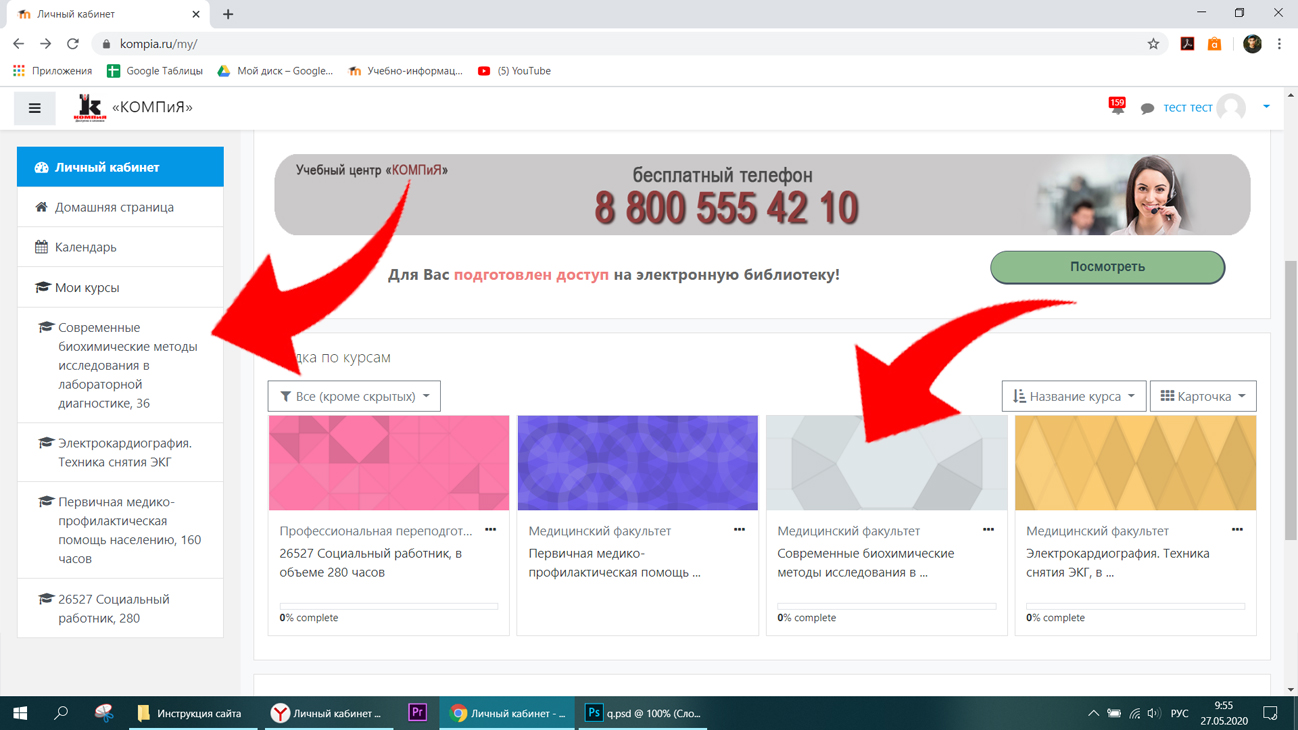The image size is (1298, 730).
Task: Open notifications bell with 159 badge
Action: 1117,106
